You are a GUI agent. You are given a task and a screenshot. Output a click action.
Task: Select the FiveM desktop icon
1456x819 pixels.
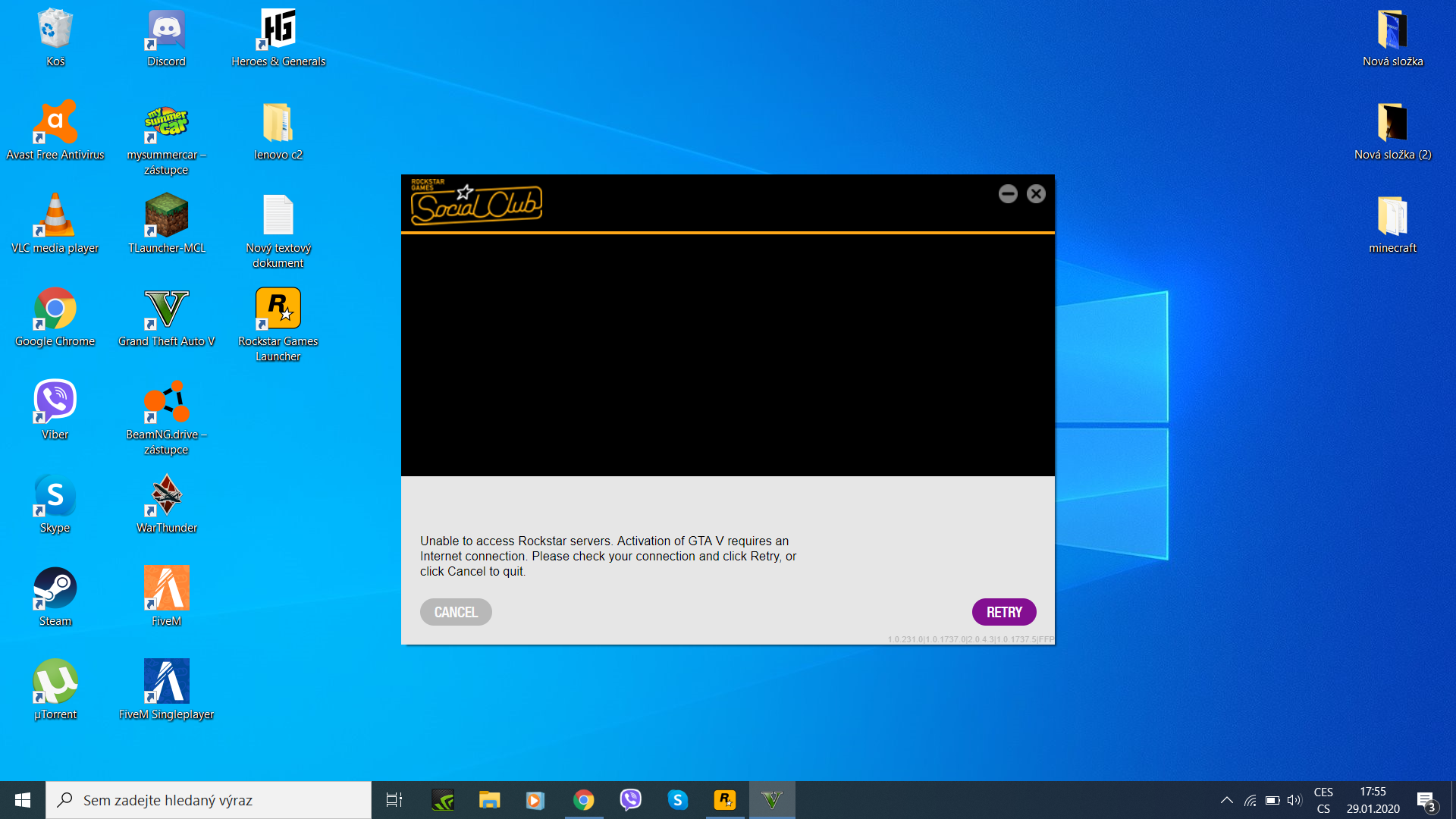click(166, 588)
